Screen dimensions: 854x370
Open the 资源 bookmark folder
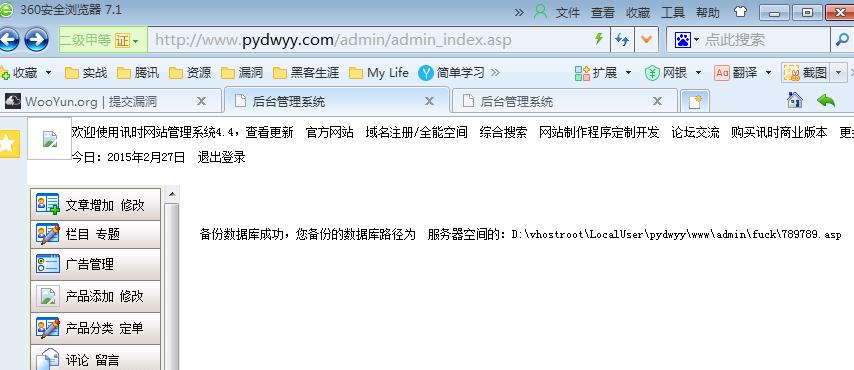[190, 72]
